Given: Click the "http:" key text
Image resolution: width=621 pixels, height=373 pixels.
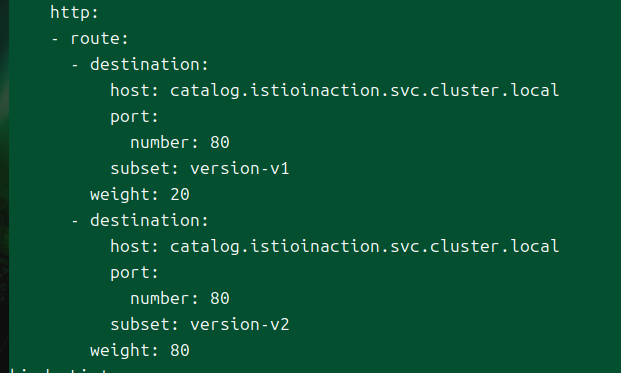Looking at the screenshot, I should pyautogui.click(x=74, y=13).
